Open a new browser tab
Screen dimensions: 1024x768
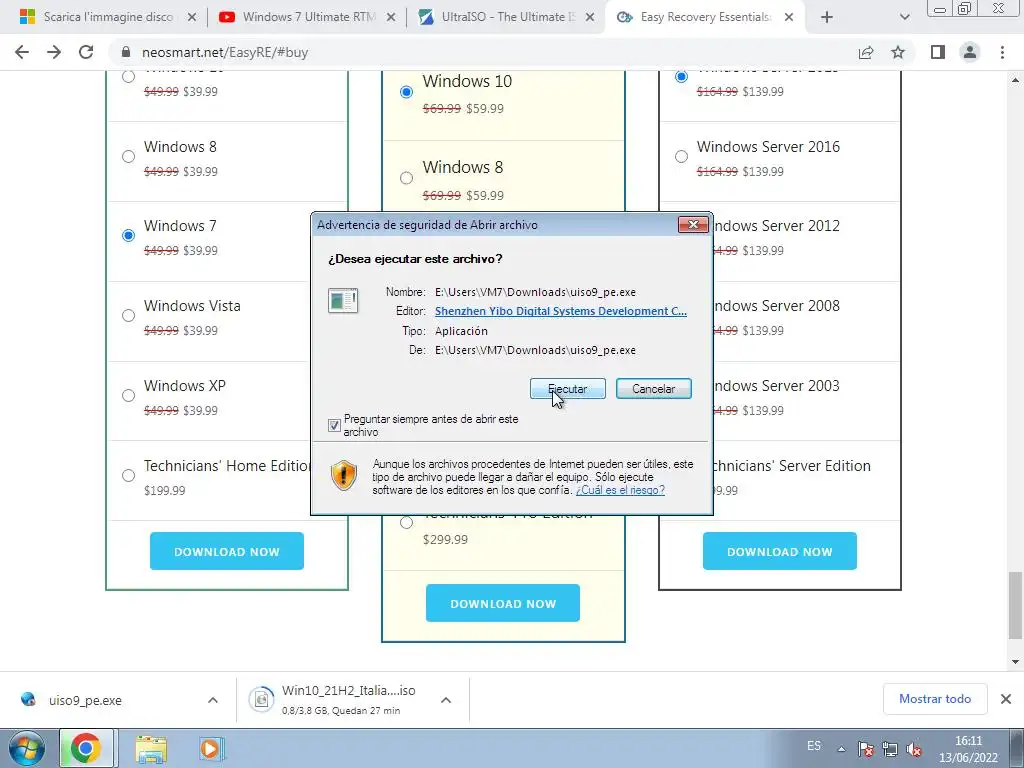coord(827,18)
